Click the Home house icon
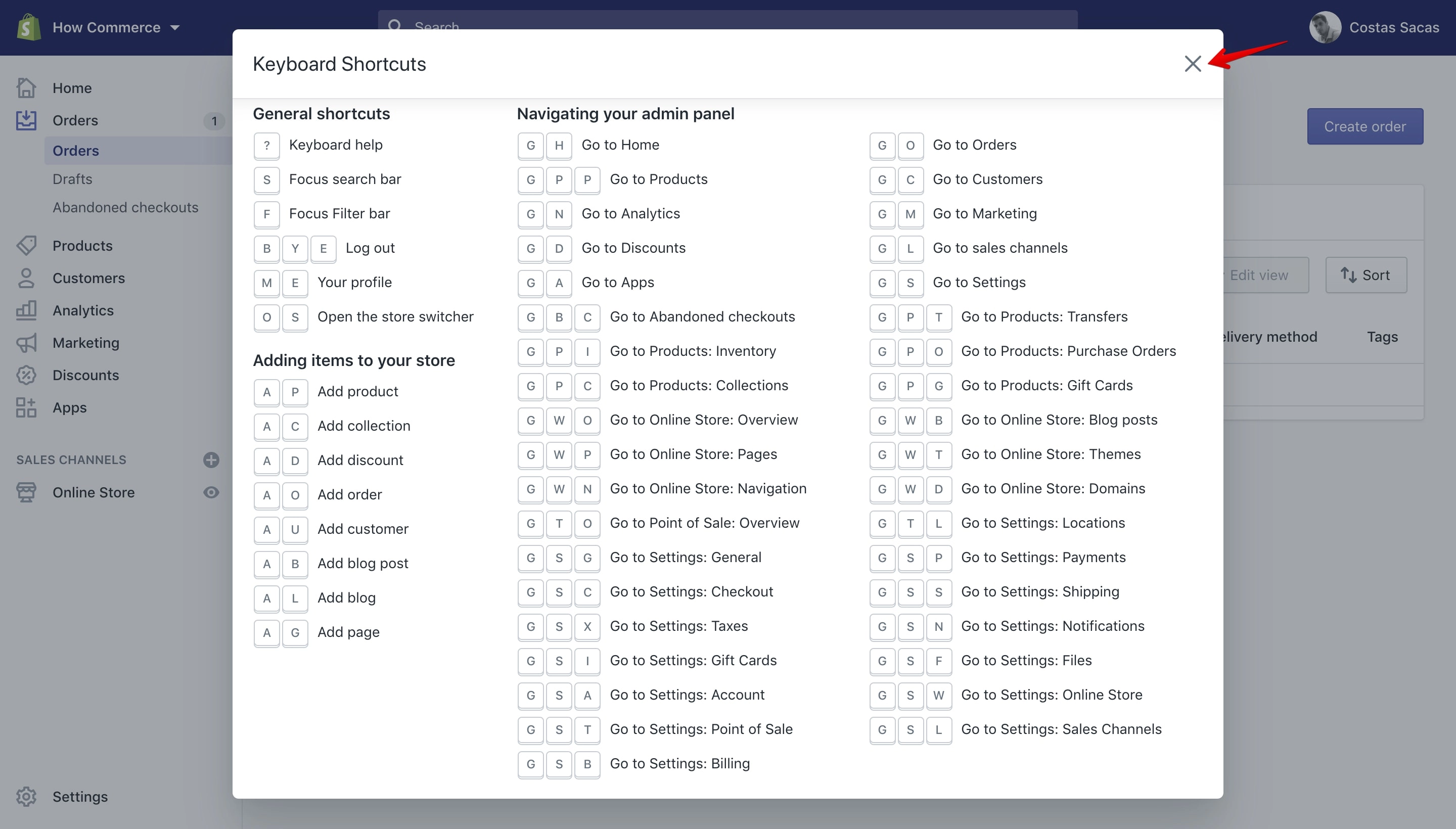Screen dimensions: 1456x829 [x=26, y=88]
